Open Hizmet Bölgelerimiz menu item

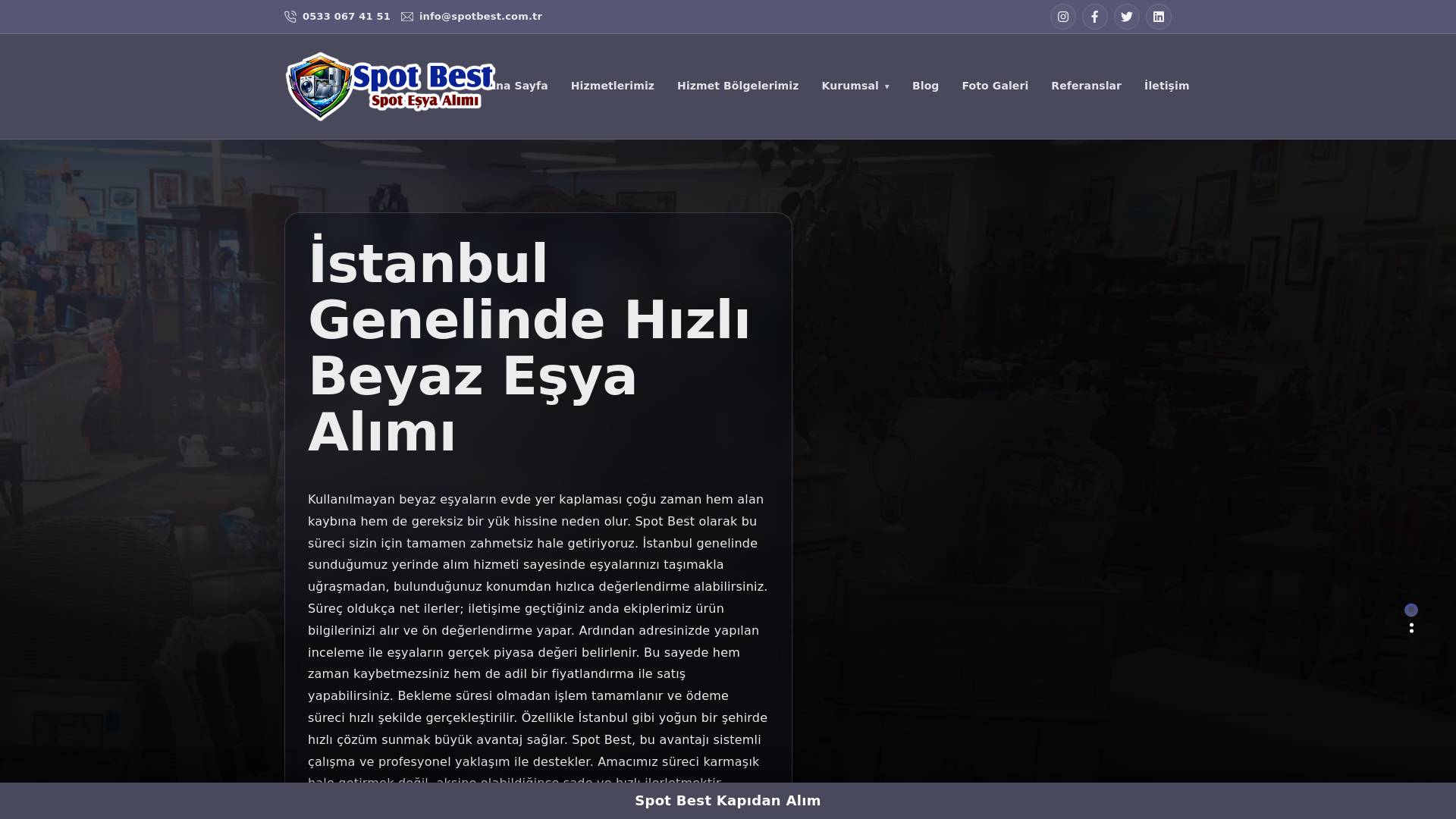738,86
